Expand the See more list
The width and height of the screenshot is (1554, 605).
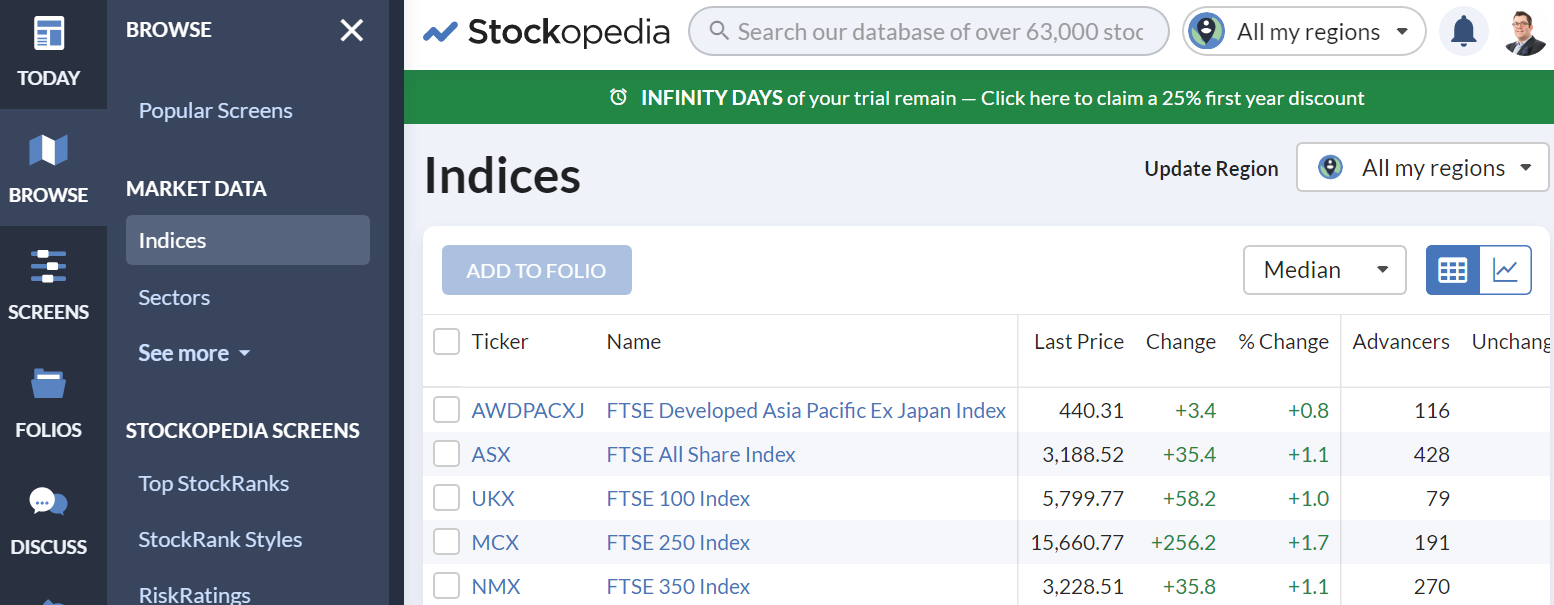point(194,353)
